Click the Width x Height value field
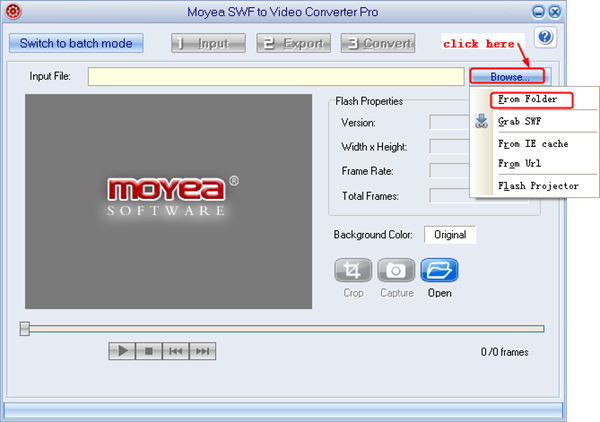 point(450,147)
